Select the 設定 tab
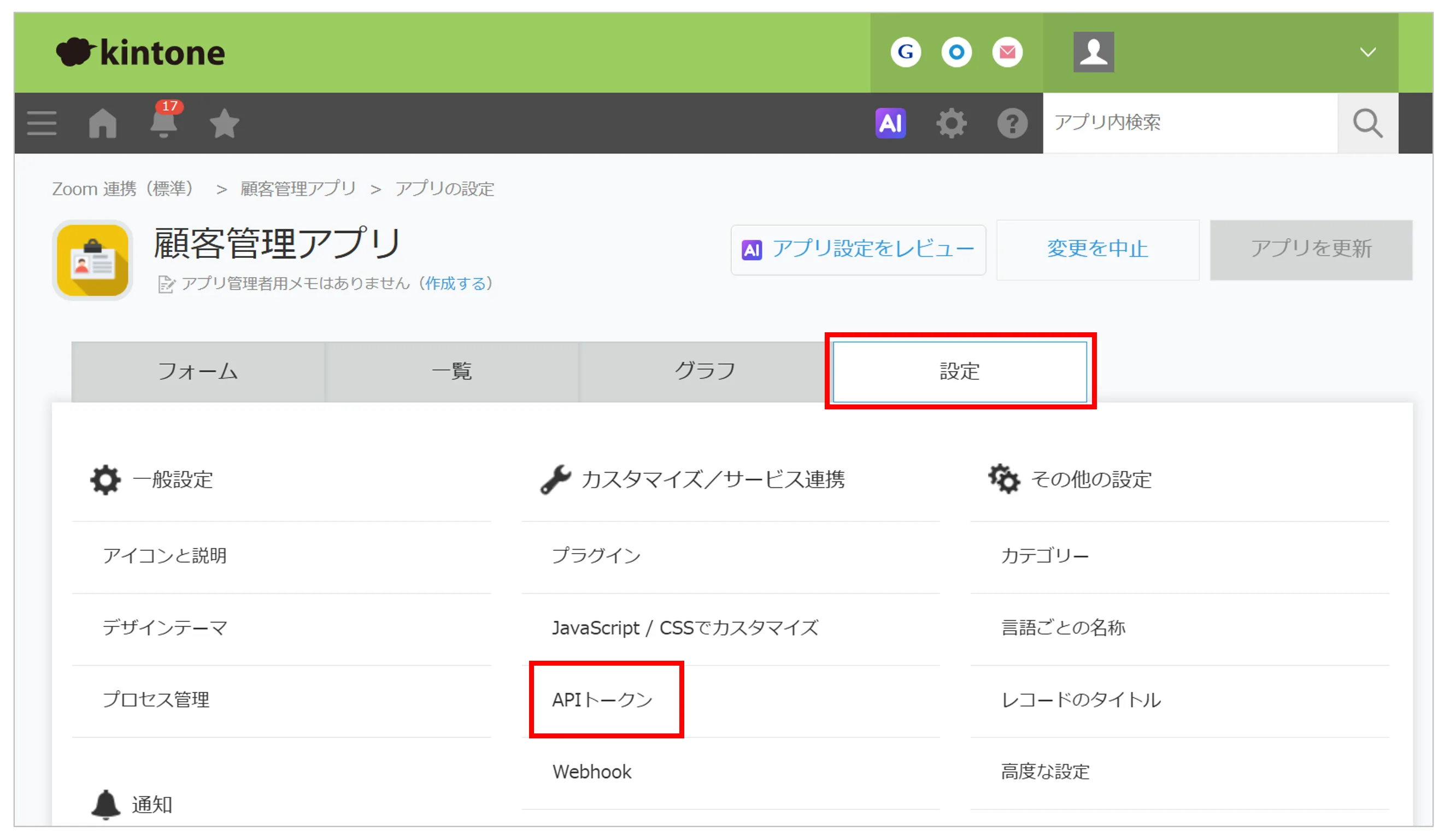The width and height of the screenshot is (1456, 840). pos(959,372)
